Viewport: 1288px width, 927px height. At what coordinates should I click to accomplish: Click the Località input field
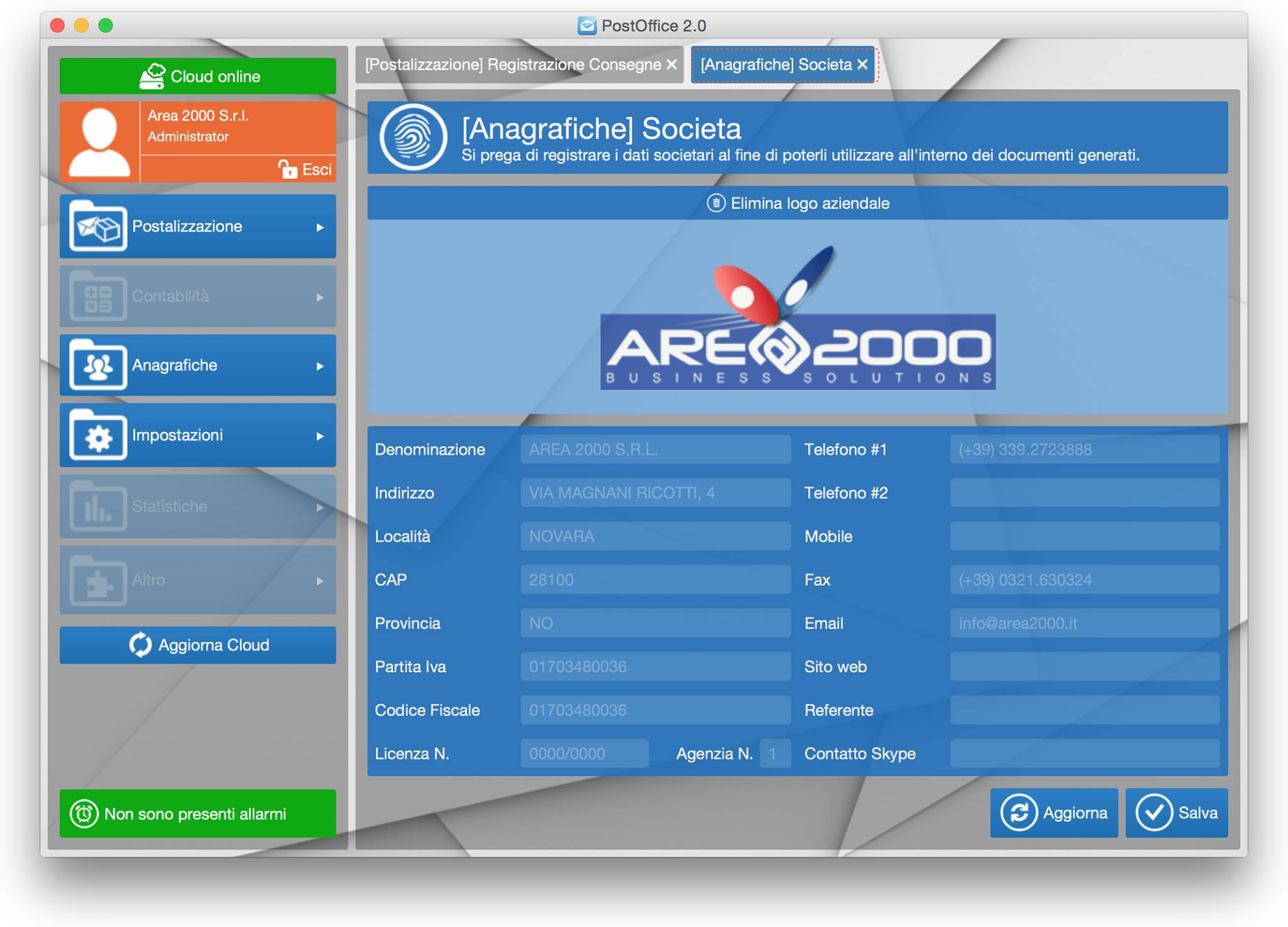(x=655, y=536)
